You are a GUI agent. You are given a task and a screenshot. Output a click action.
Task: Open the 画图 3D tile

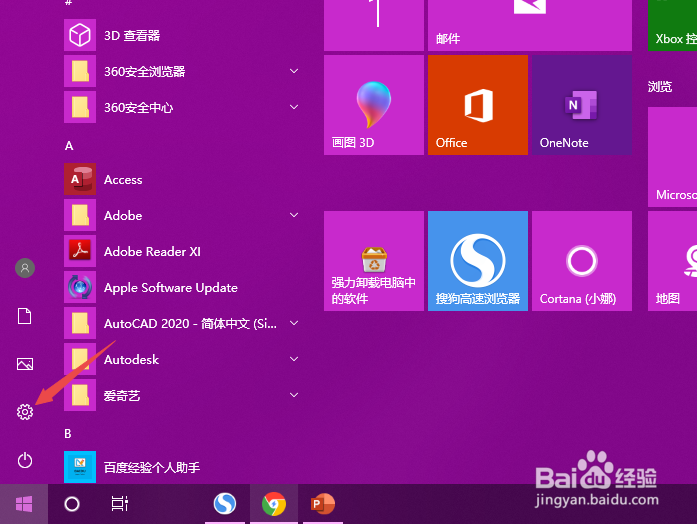374,105
